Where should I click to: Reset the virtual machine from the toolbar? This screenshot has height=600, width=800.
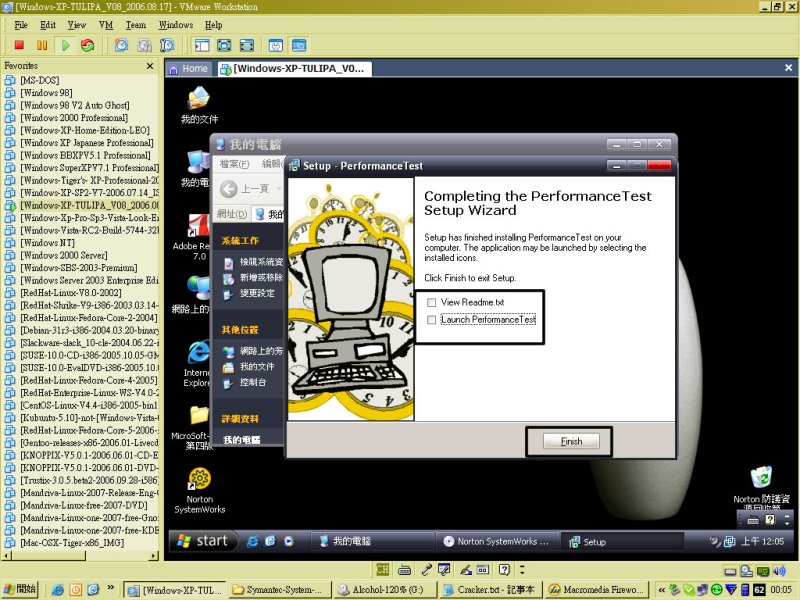[88, 45]
